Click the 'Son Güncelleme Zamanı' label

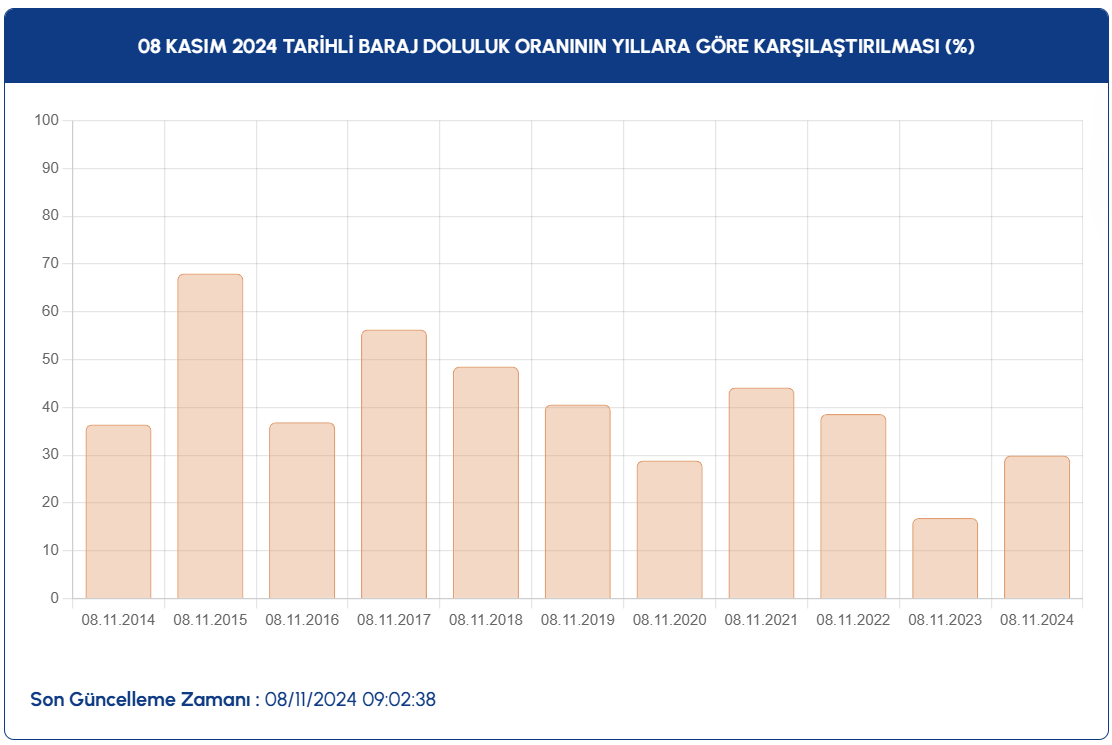pyautogui.click(x=144, y=699)
